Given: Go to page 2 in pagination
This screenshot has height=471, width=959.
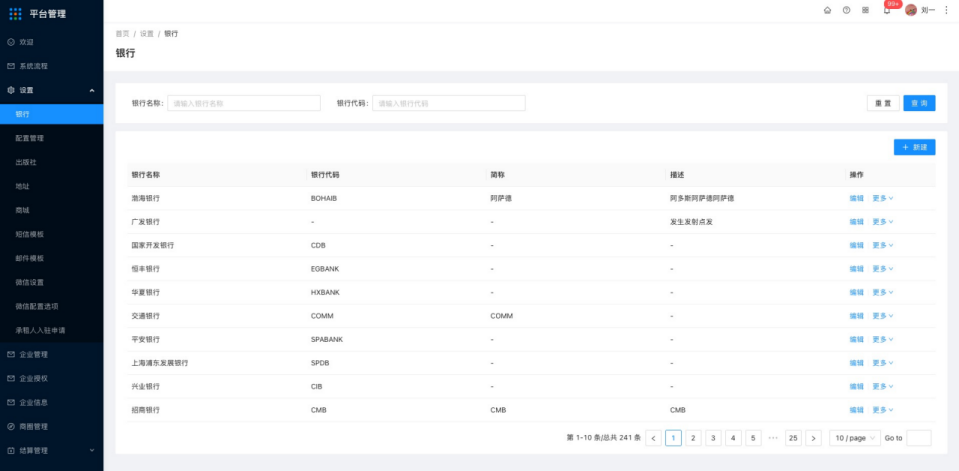Looking at the screenshot, I should coord(693,438).
